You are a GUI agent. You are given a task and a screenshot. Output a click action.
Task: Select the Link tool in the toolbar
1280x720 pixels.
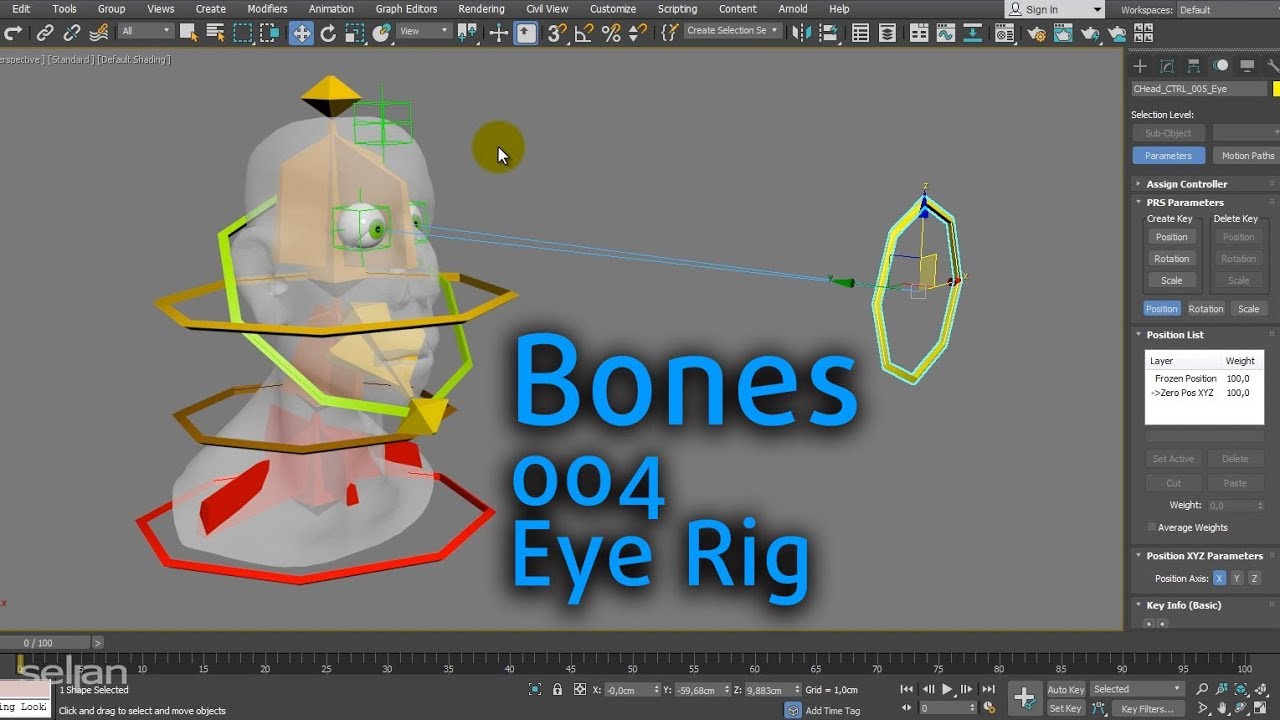pos(45,32)
